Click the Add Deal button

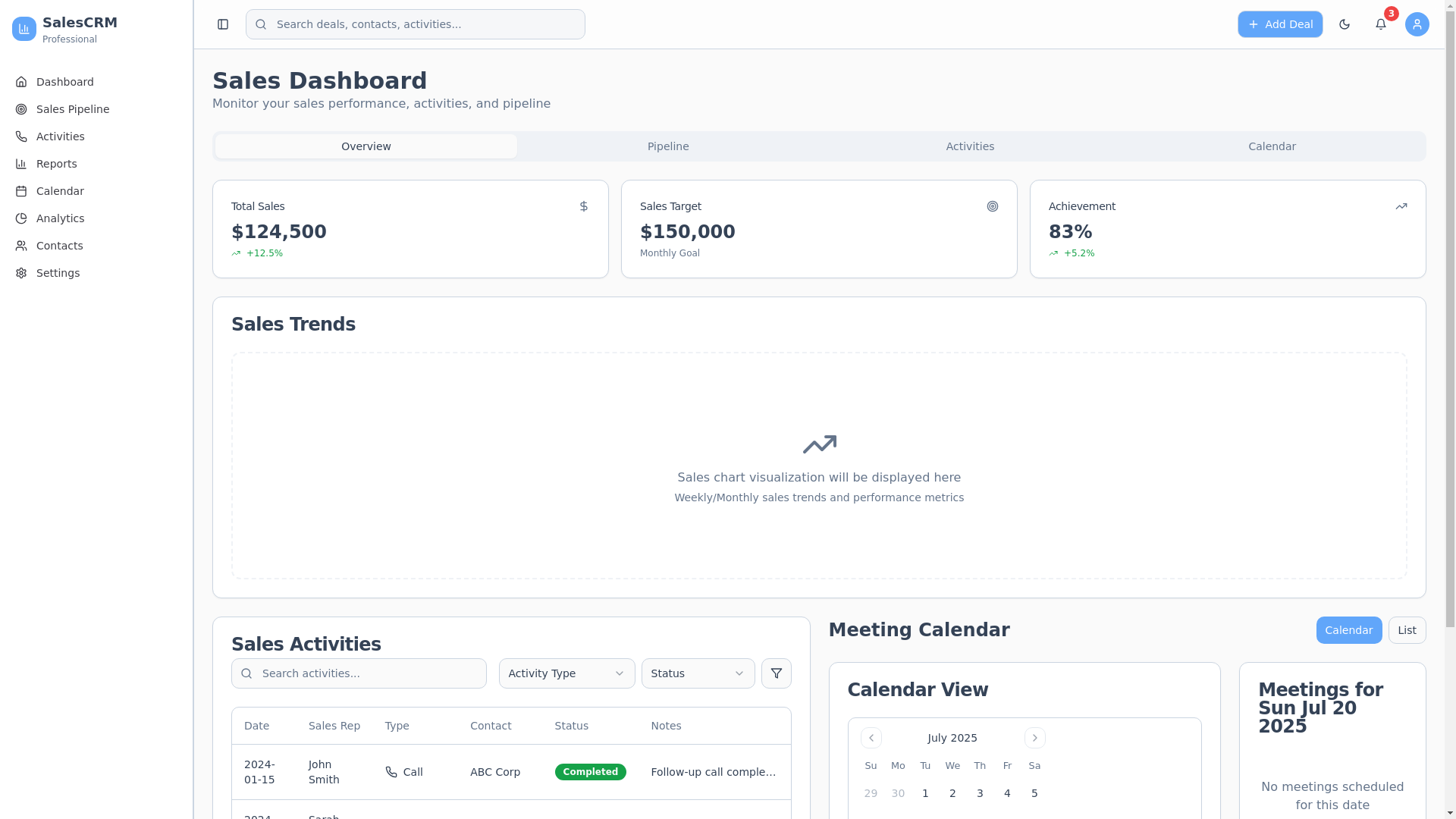[1280, 24]
